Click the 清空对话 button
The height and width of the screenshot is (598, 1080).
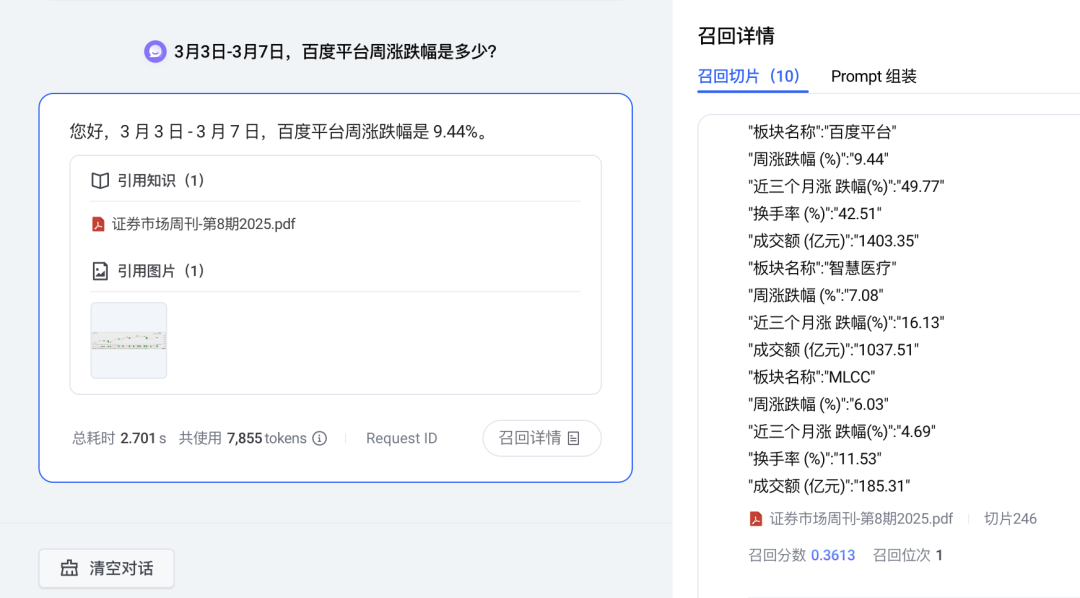(x=106, y=568)
